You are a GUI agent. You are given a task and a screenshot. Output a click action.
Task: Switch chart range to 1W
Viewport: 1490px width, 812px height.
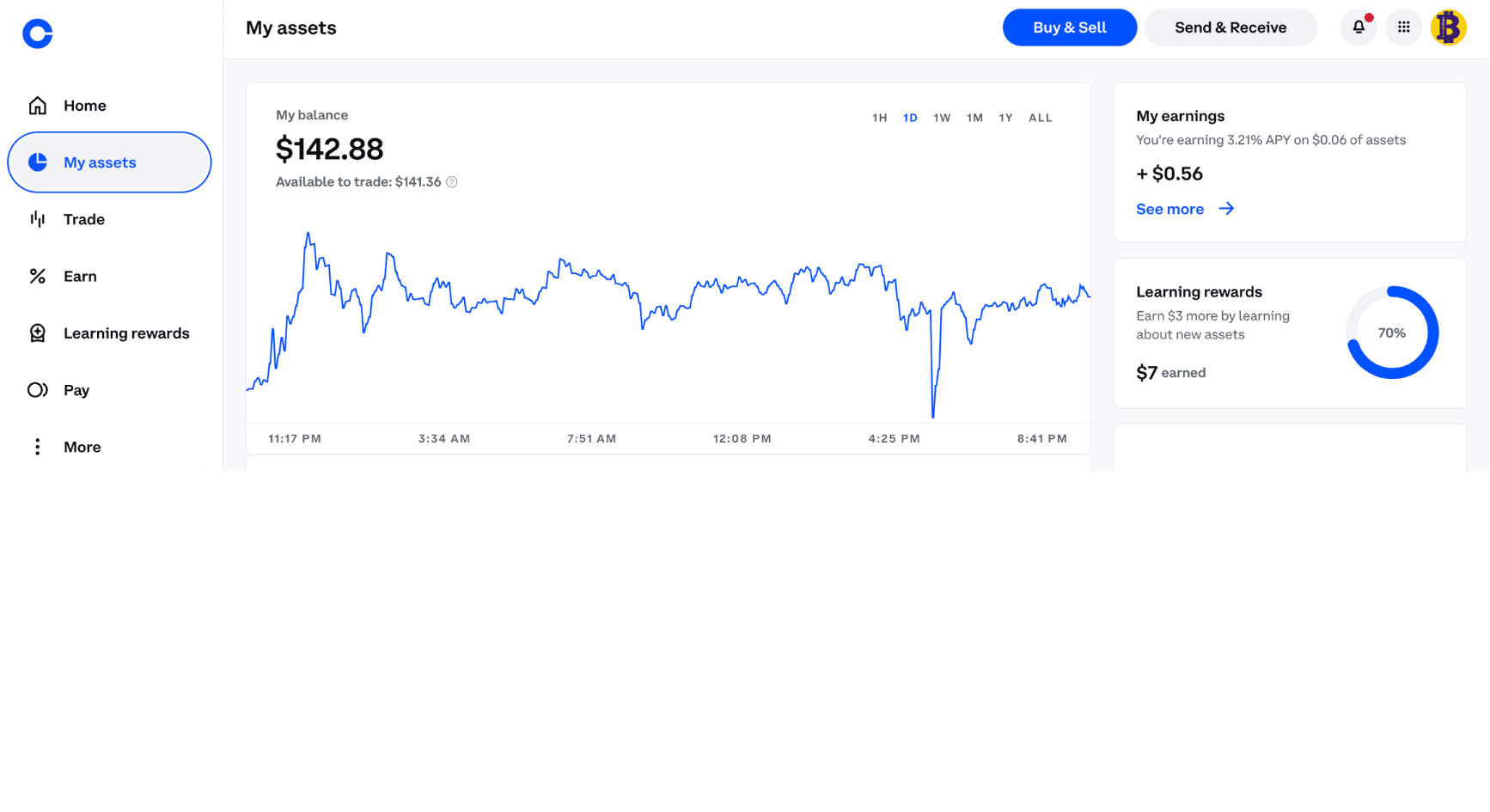pos(942,118)
